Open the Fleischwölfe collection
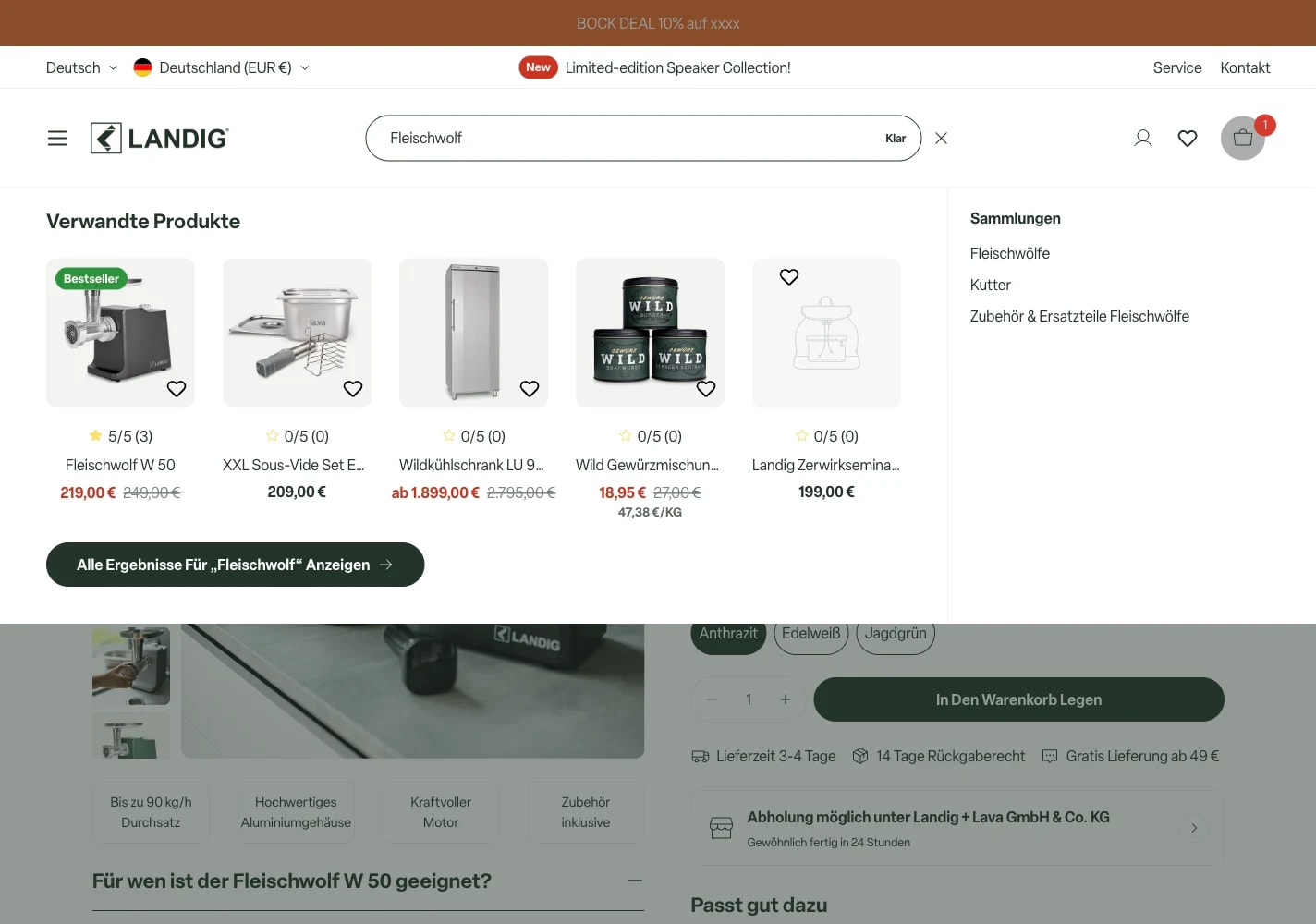Viewport: 1316px width, 924px height. pyautogui.click(x=1010, y=253)
